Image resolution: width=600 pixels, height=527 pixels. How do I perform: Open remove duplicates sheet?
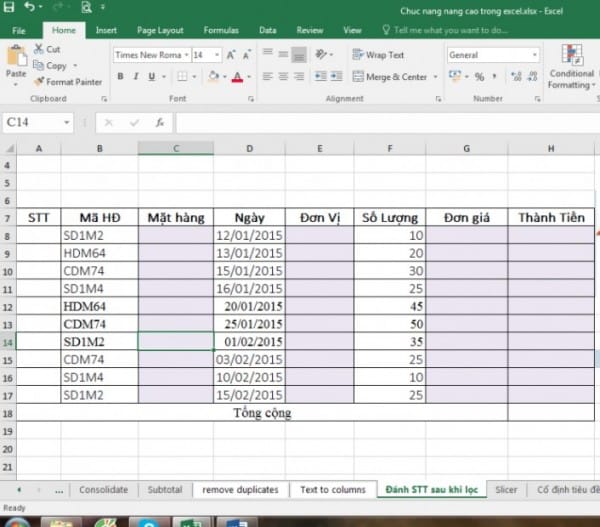pyautogui.click(x=240, y=489)
